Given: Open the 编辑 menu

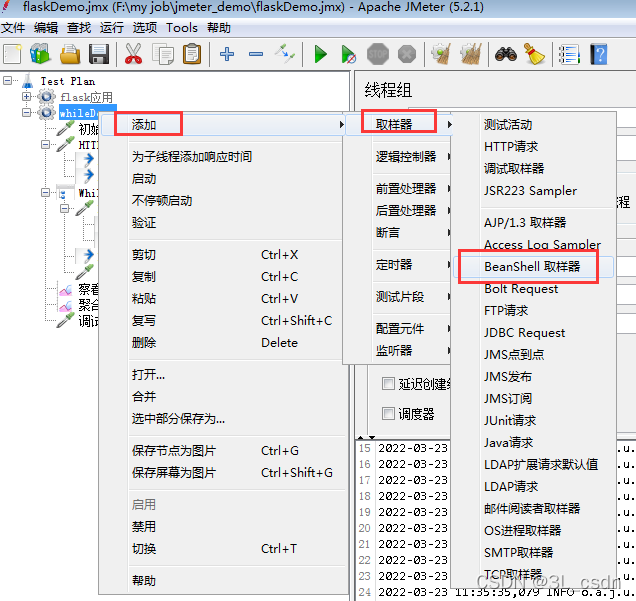Looking at the screenshot, I should coord(46,28).
